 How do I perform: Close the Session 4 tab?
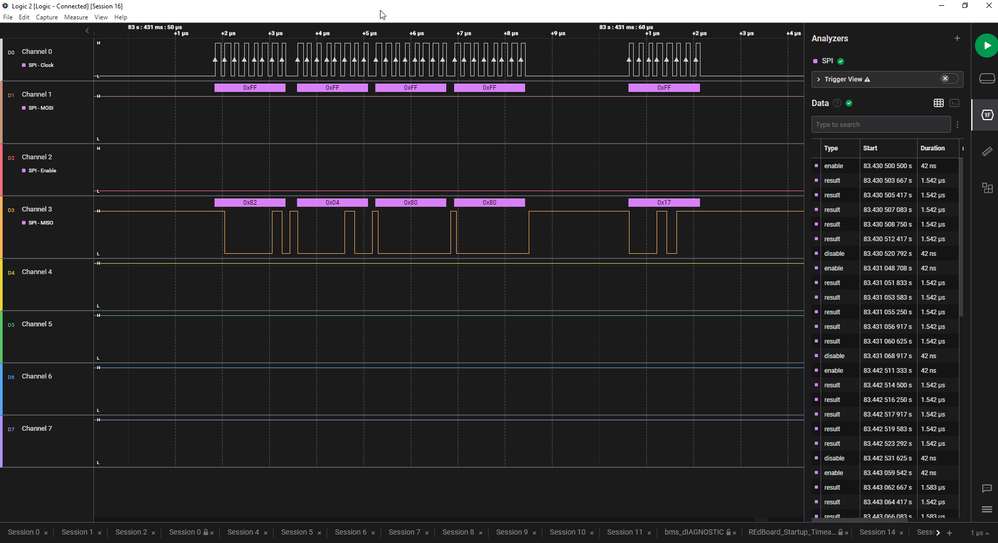coord(265,533)
